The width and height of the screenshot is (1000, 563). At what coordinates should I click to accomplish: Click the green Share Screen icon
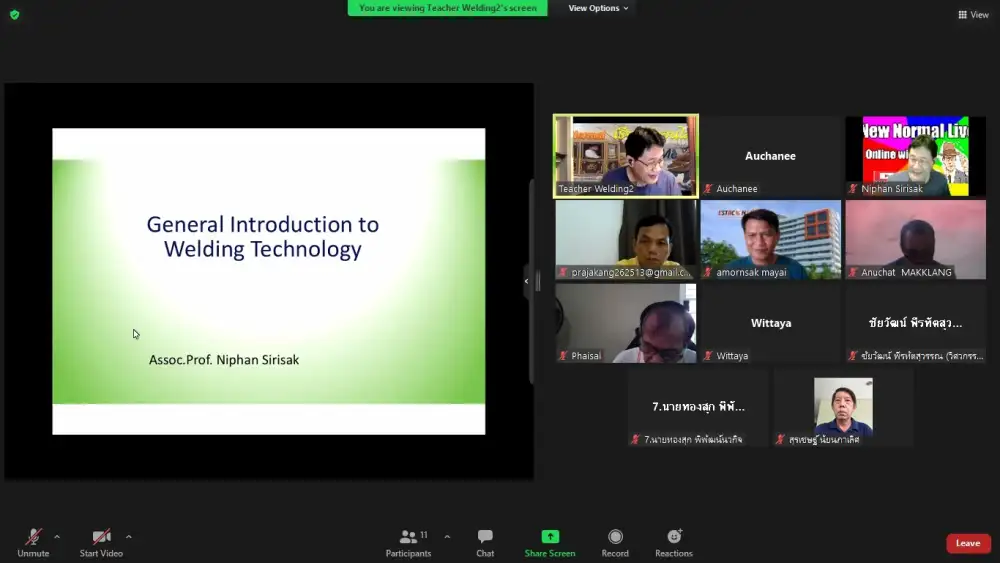pos(550,537)
